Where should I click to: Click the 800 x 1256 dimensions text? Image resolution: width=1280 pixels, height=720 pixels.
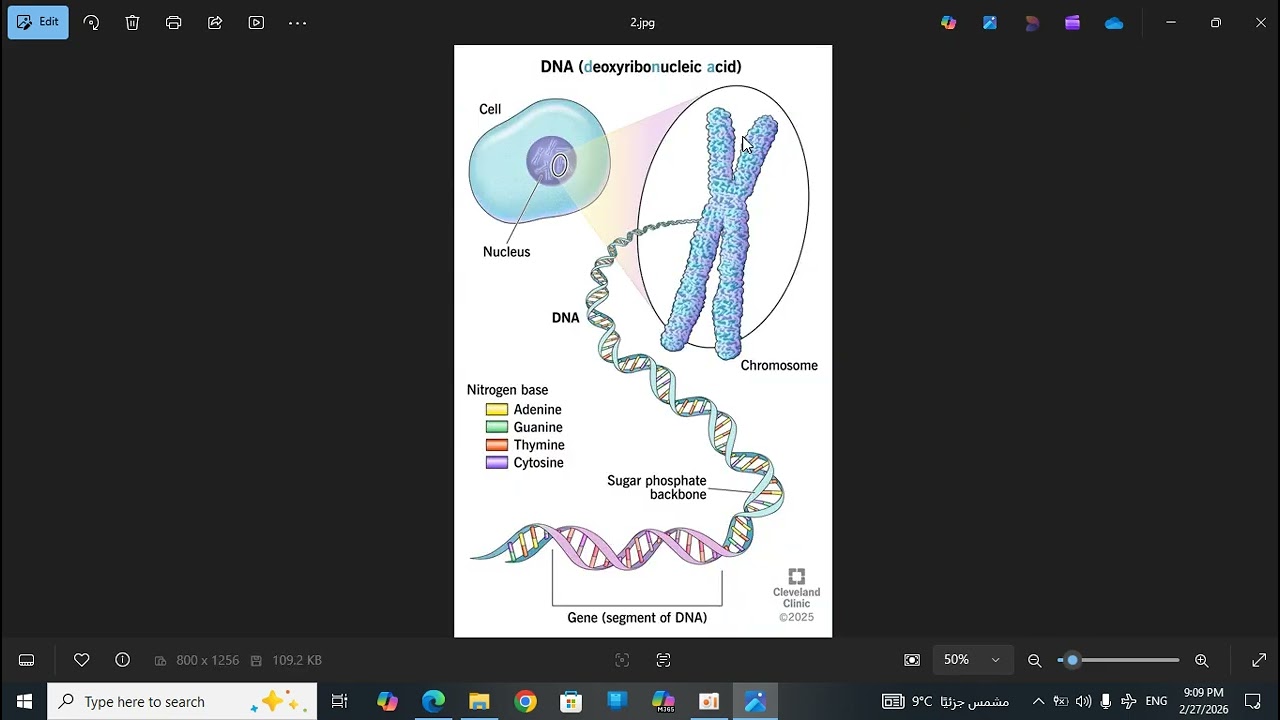[207, 660]
